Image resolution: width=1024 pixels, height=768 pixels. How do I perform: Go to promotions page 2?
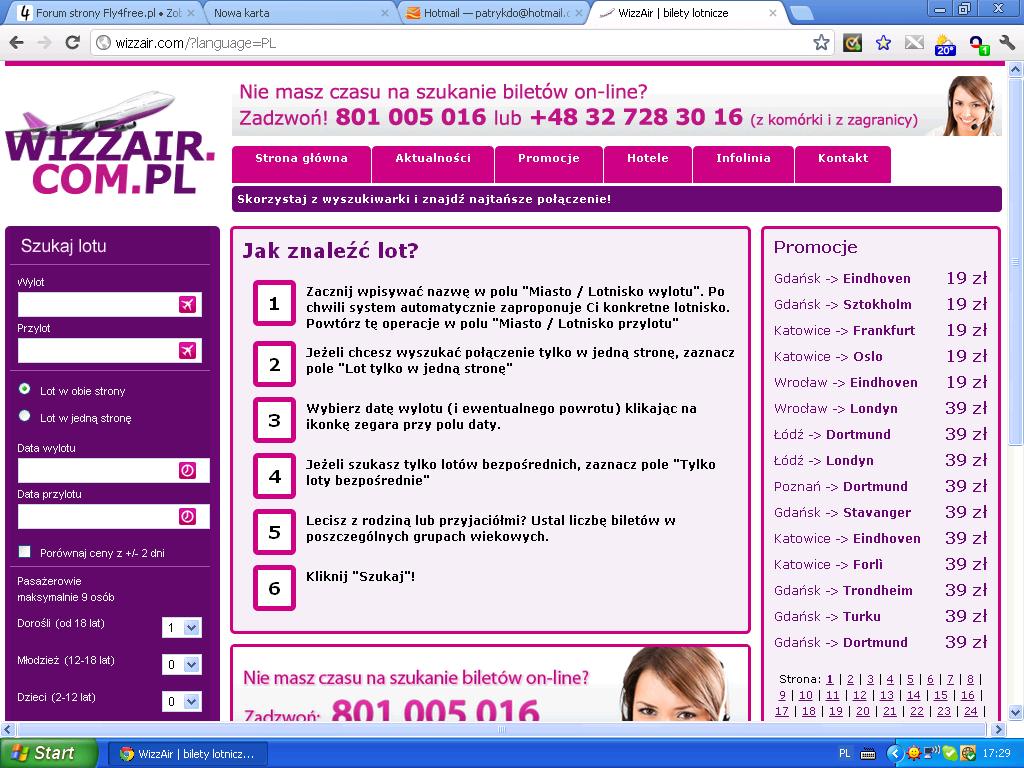(x=850, y=679)
